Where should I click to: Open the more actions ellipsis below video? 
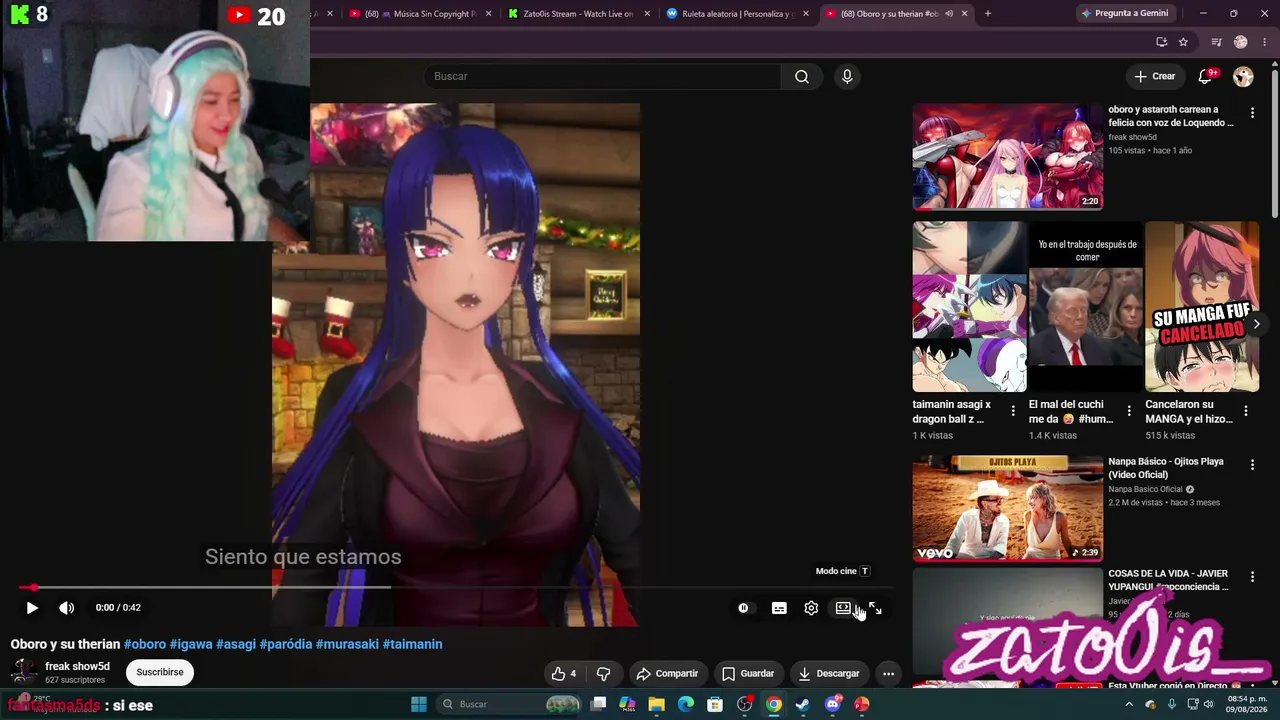(x=888, y=674)
